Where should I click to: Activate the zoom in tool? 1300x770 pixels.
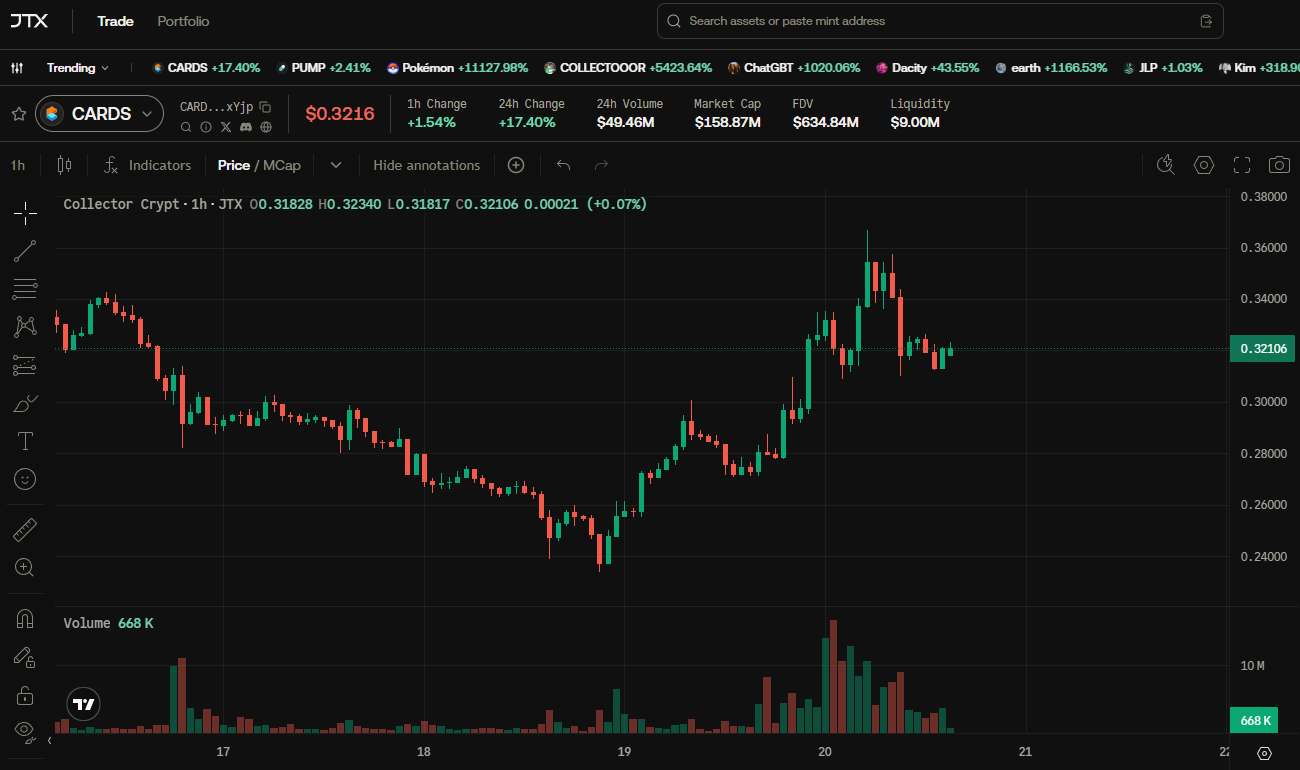click(25, 567)
